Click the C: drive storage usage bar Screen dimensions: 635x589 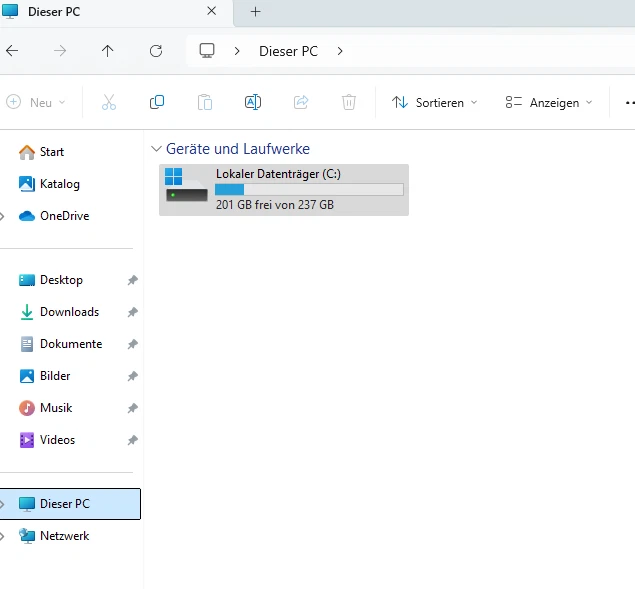click(x=309, y=190)
